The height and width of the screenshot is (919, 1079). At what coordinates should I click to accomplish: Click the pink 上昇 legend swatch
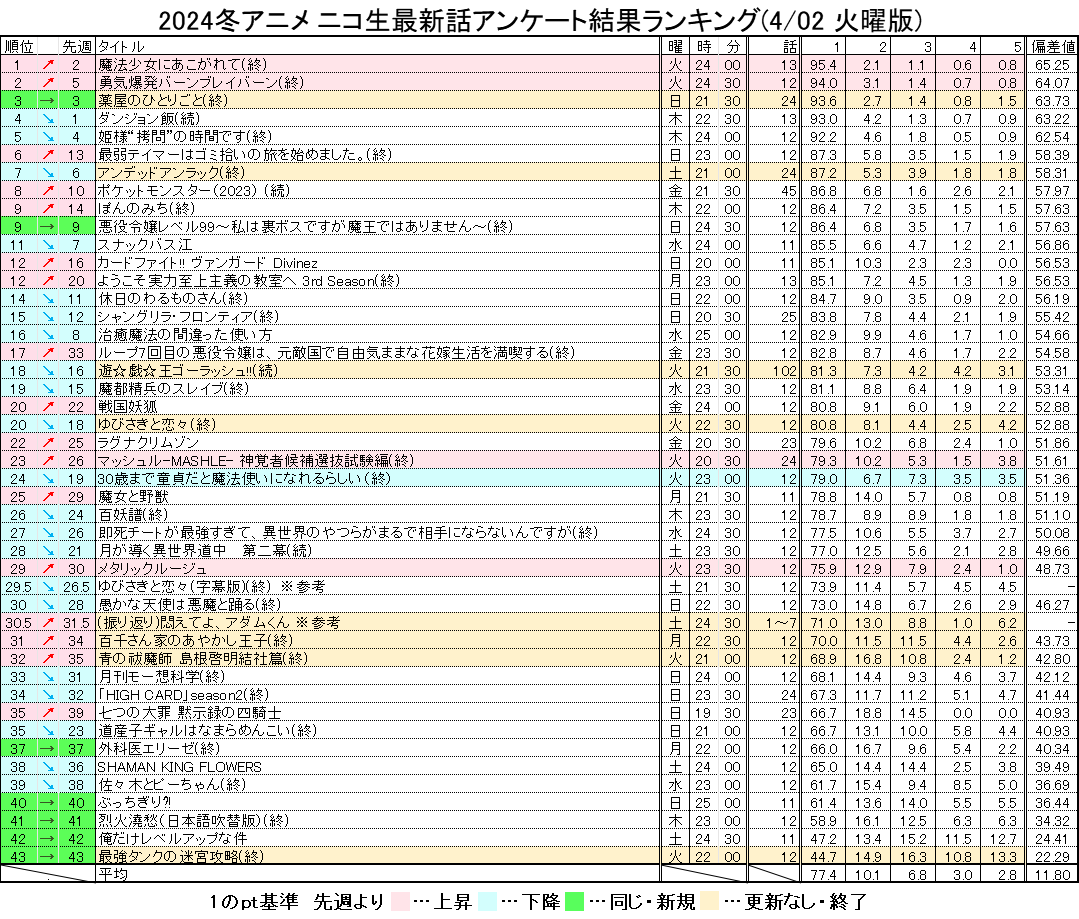(x=400, y=901)
